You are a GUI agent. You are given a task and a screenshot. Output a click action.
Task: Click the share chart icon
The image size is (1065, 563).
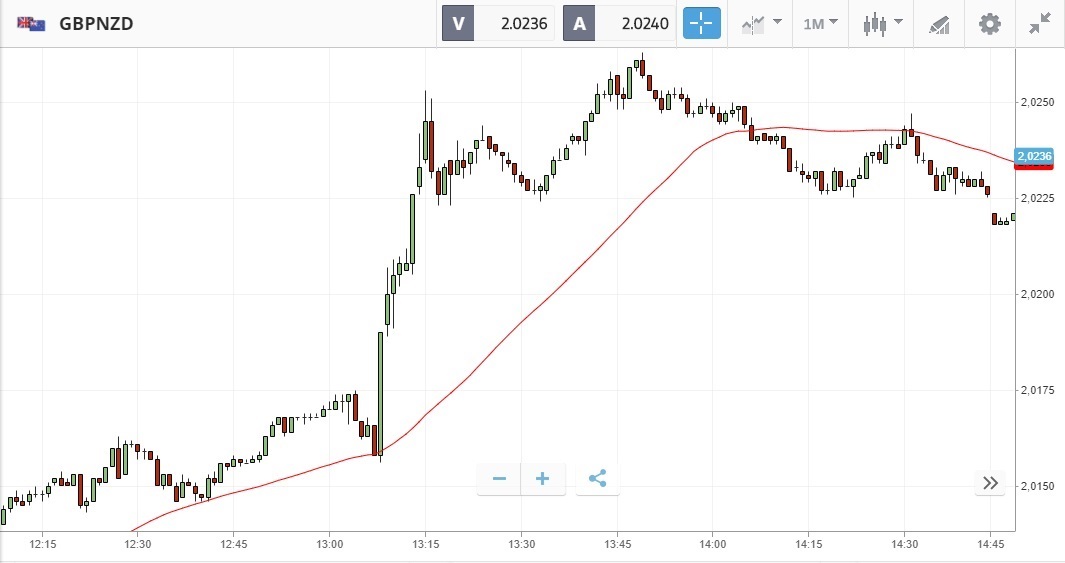pos(597,479)
